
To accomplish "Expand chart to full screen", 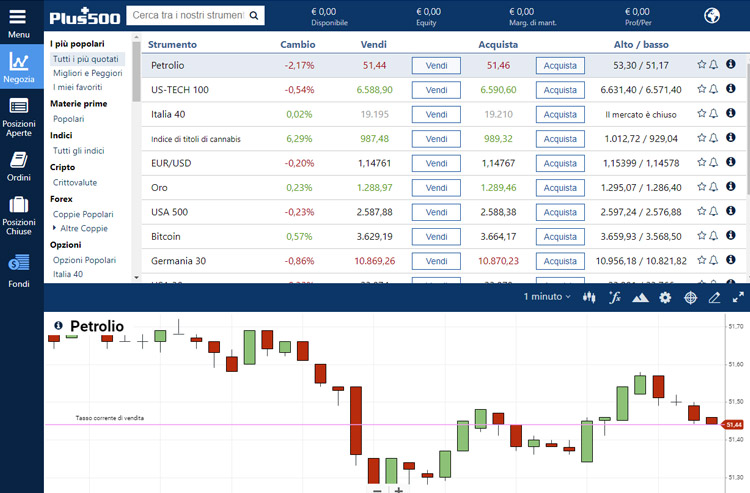I will (x=738, y=297).
